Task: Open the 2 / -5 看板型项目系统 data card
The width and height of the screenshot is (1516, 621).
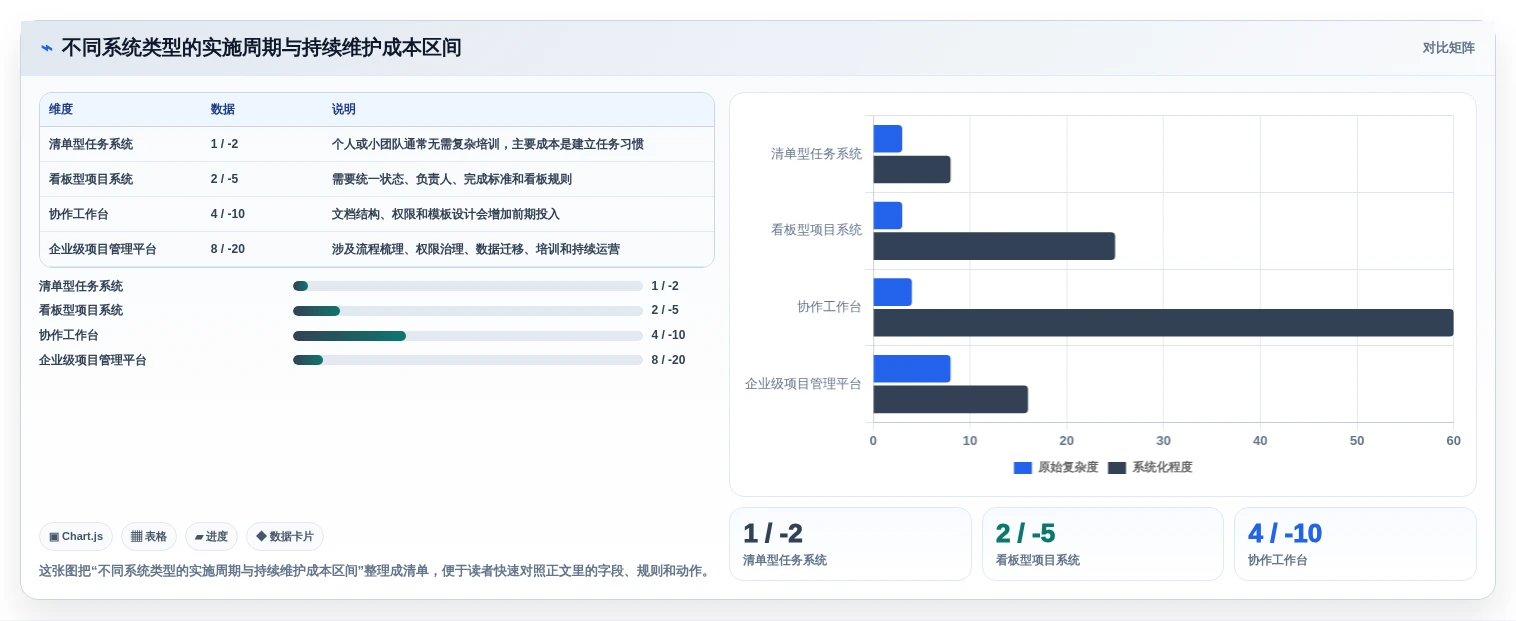Action: click(1103, 544)
